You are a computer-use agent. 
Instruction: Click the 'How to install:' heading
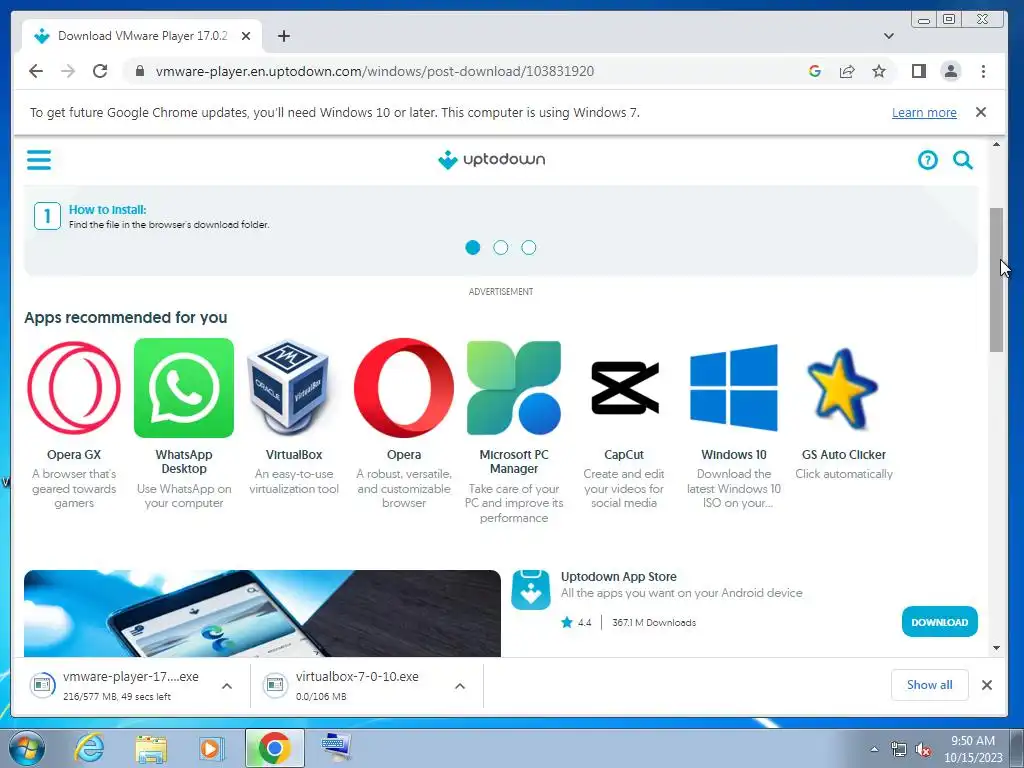coord(108,210)
